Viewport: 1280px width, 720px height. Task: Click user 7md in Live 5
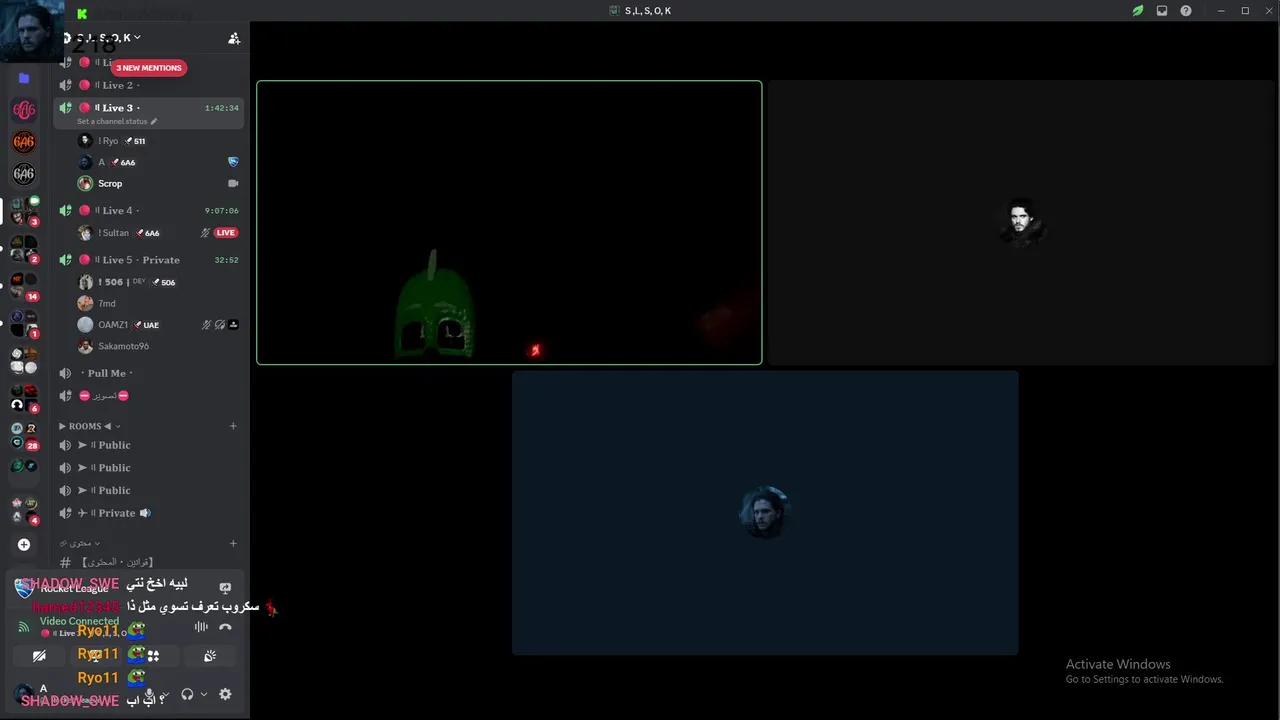pyautogui.click(x=160, y=303)
